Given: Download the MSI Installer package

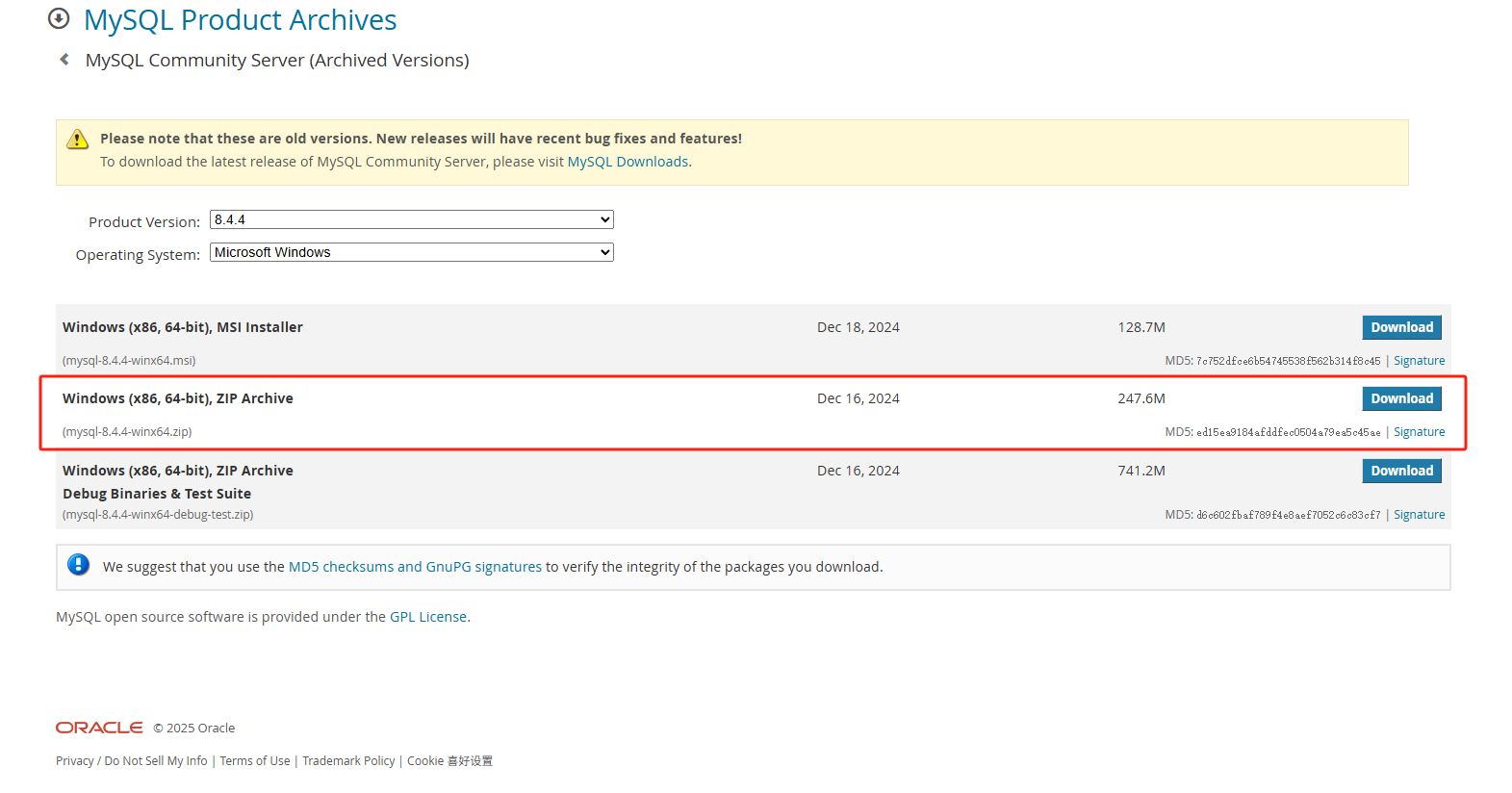Looking at the screenshot, I should click(1401, 327).
